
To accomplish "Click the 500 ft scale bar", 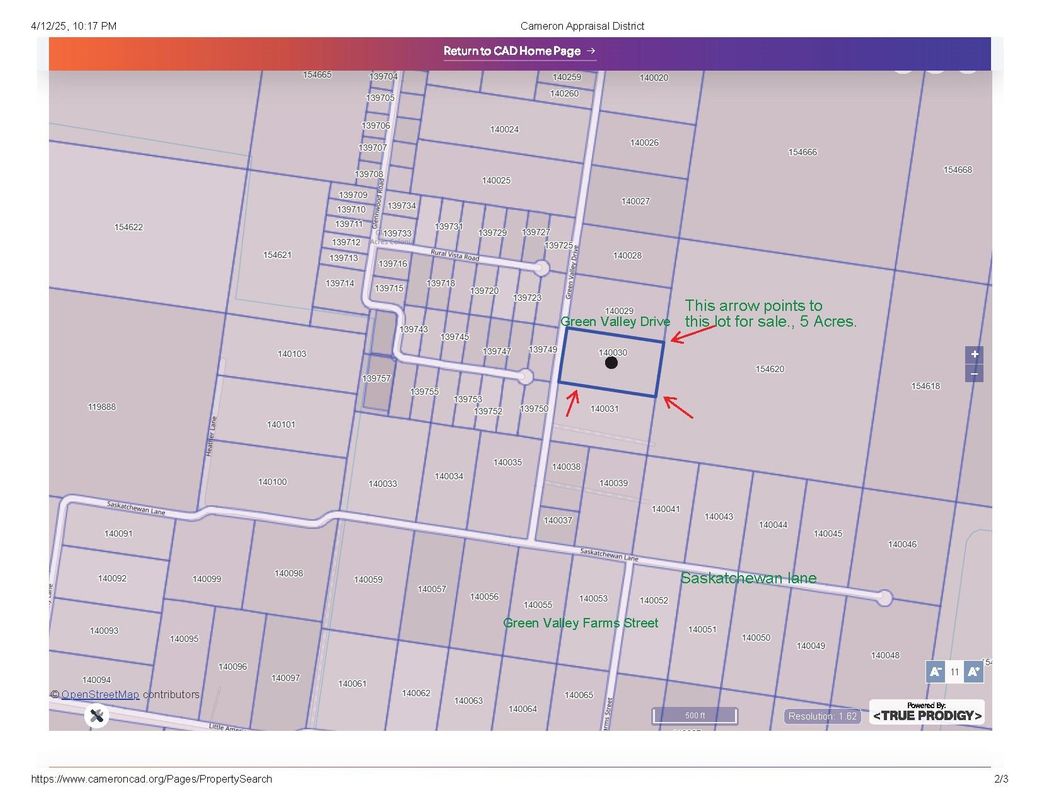I will [x=694, y=716].
